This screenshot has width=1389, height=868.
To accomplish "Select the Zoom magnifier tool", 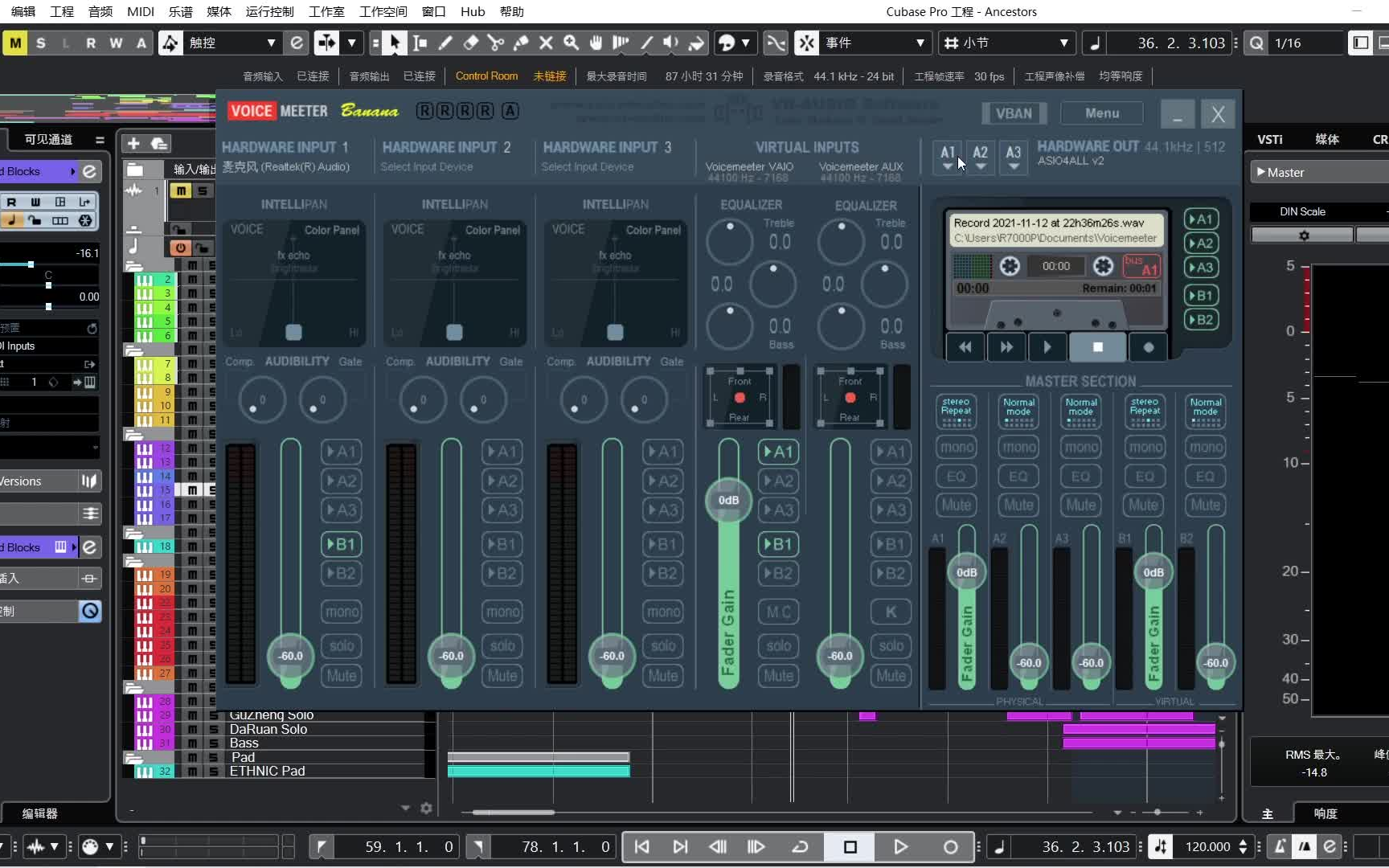I will (571, 43).
